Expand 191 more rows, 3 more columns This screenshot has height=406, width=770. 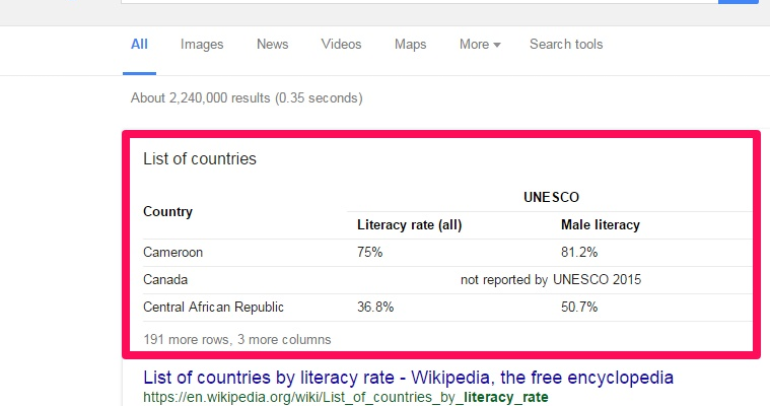pos(237,339)
